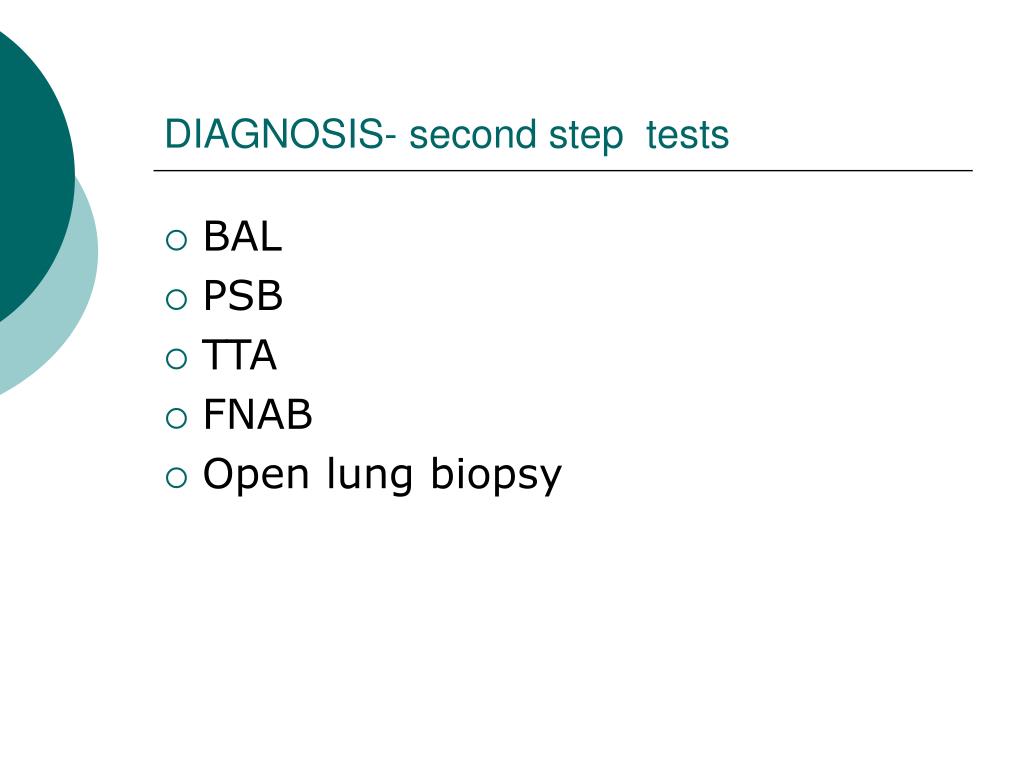1024x768 pixels.
Task: Click the word lung in last bullet
Action: (370, 475)
